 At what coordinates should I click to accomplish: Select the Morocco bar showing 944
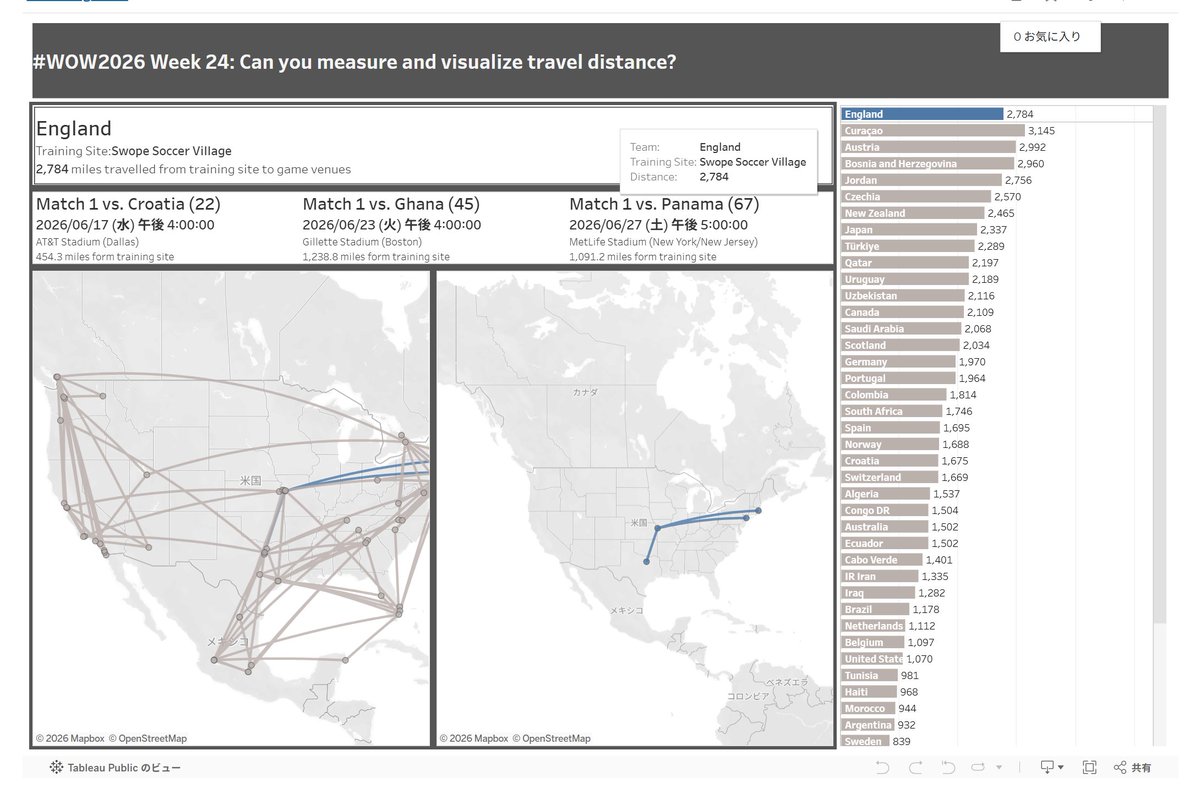869,708
